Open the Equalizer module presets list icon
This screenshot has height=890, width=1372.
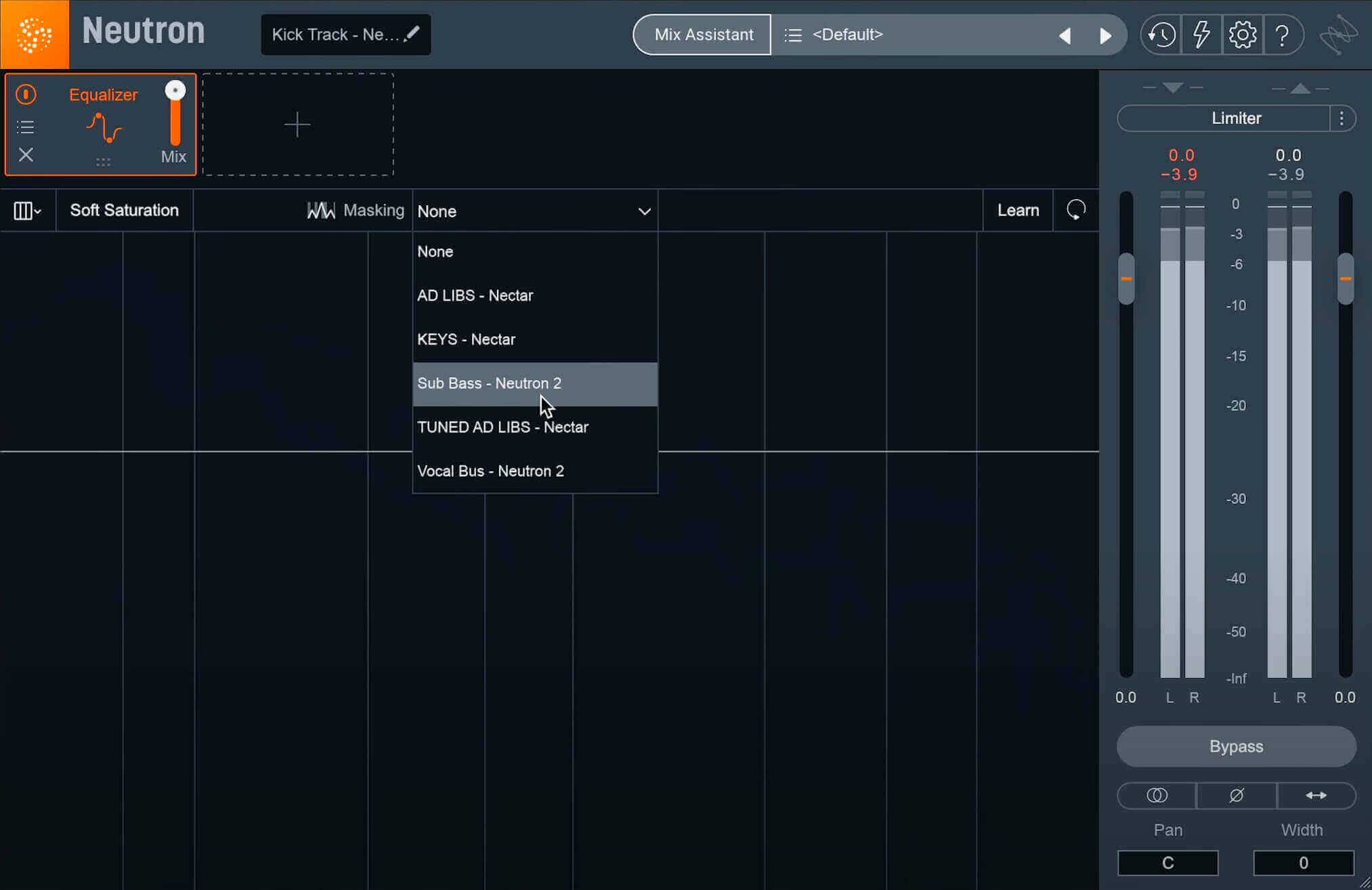click(x=26, y=127)
